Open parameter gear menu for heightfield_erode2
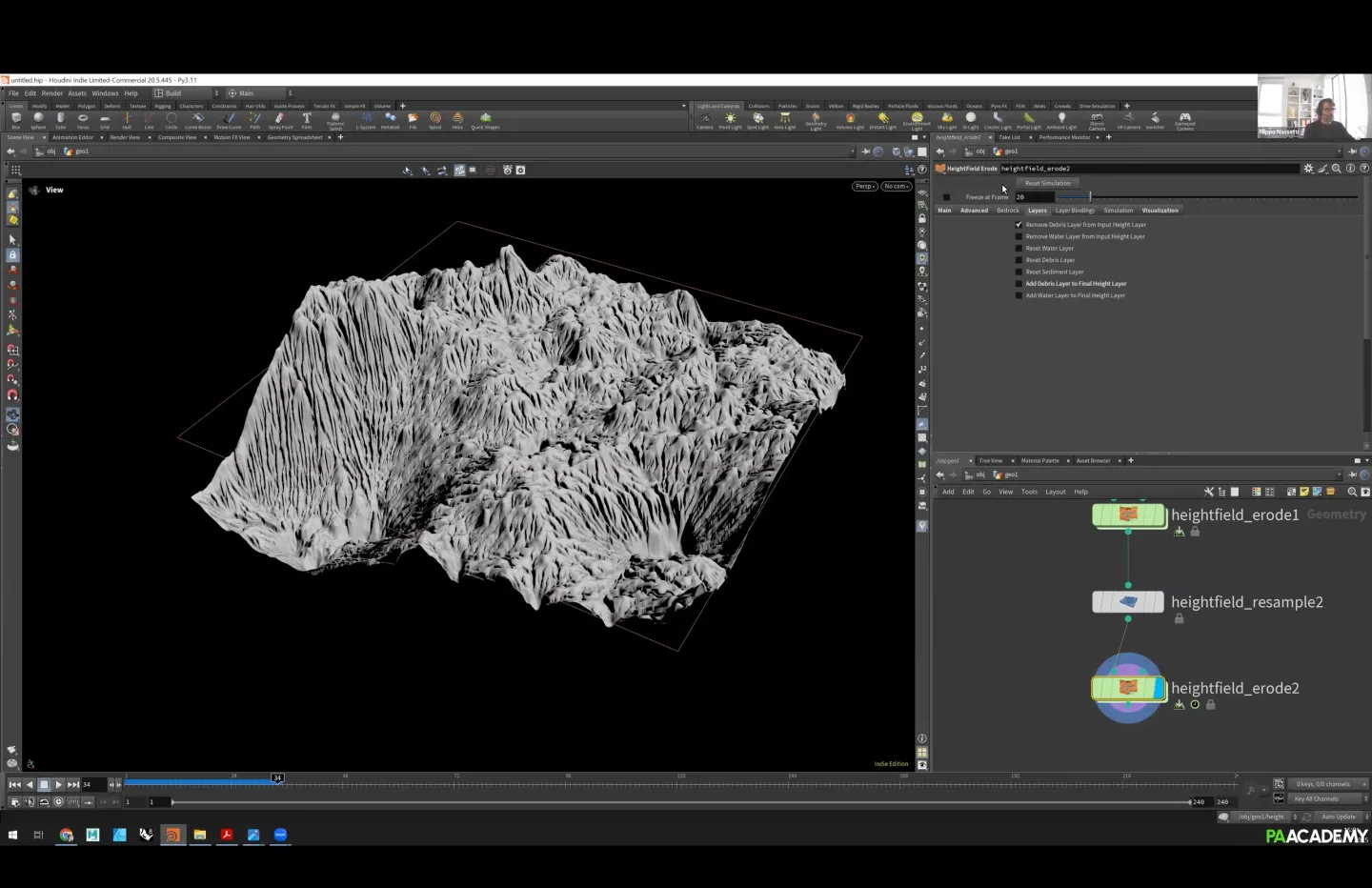Image resolution: width=1372 pixels, height=888 pixels. (x=1308, y=169)
